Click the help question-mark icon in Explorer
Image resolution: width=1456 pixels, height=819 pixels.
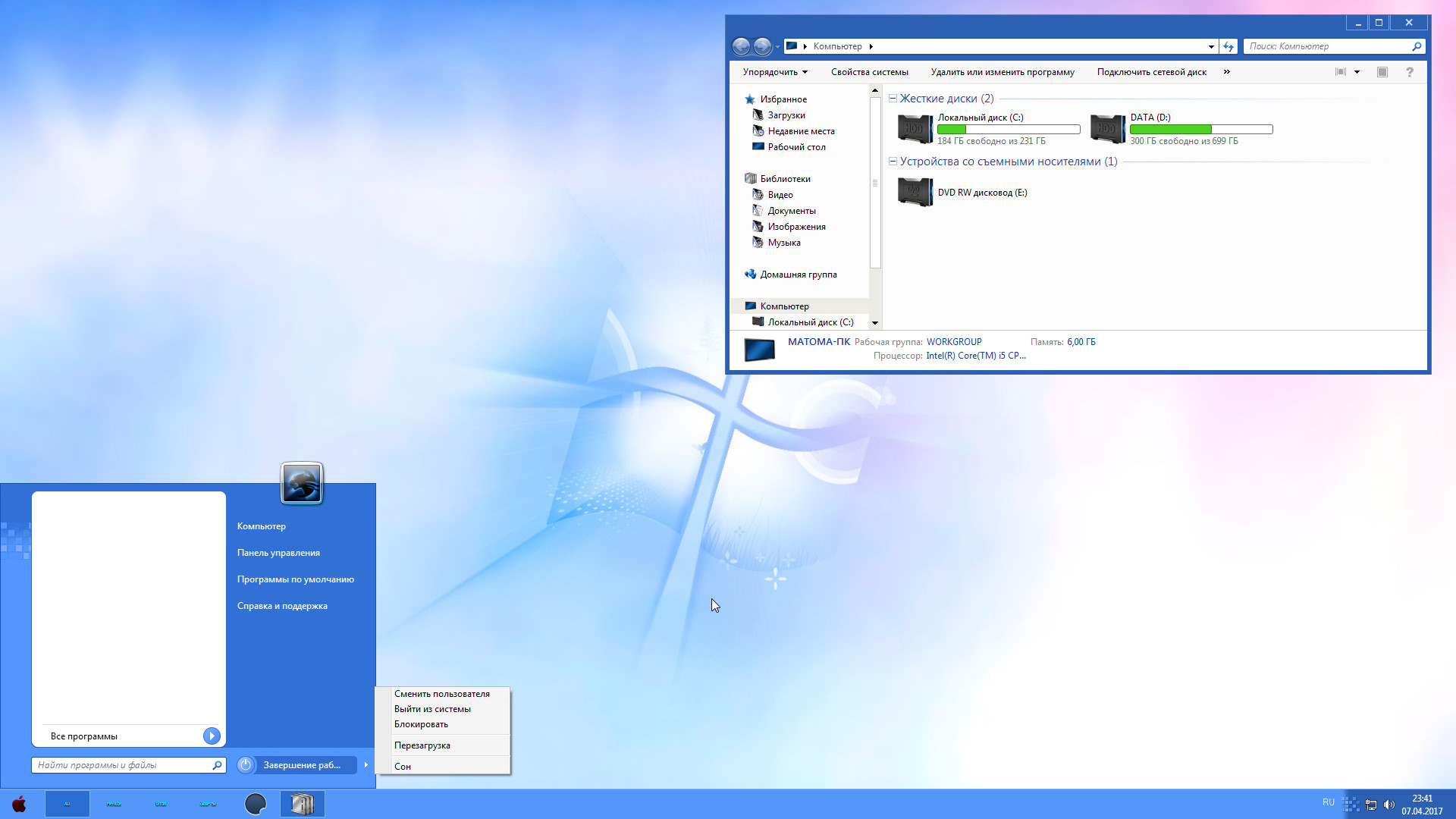pos(1410,72)
